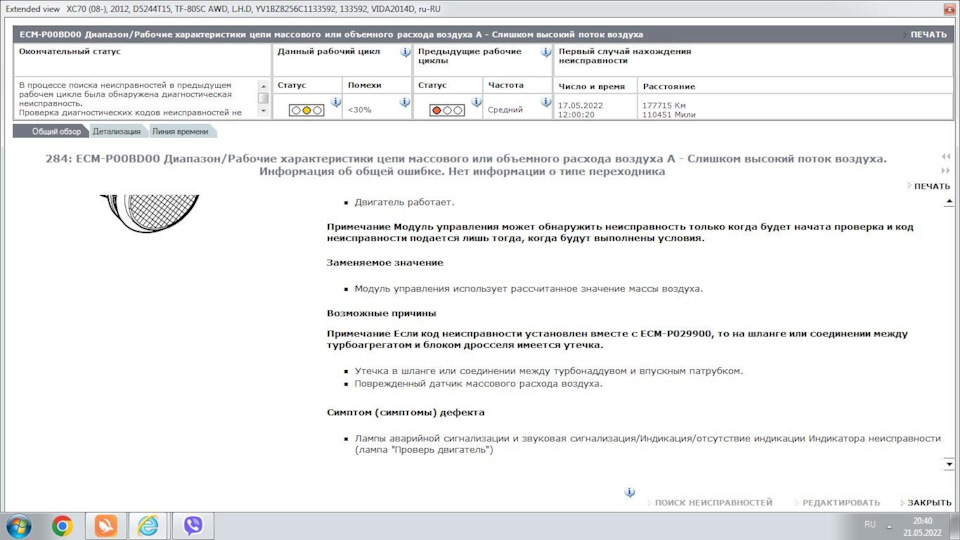Viewport: 960px width, 540px height.
Task: Click 'Первый случай нахождения неисправности' header
Action: [x=624, y=56]
